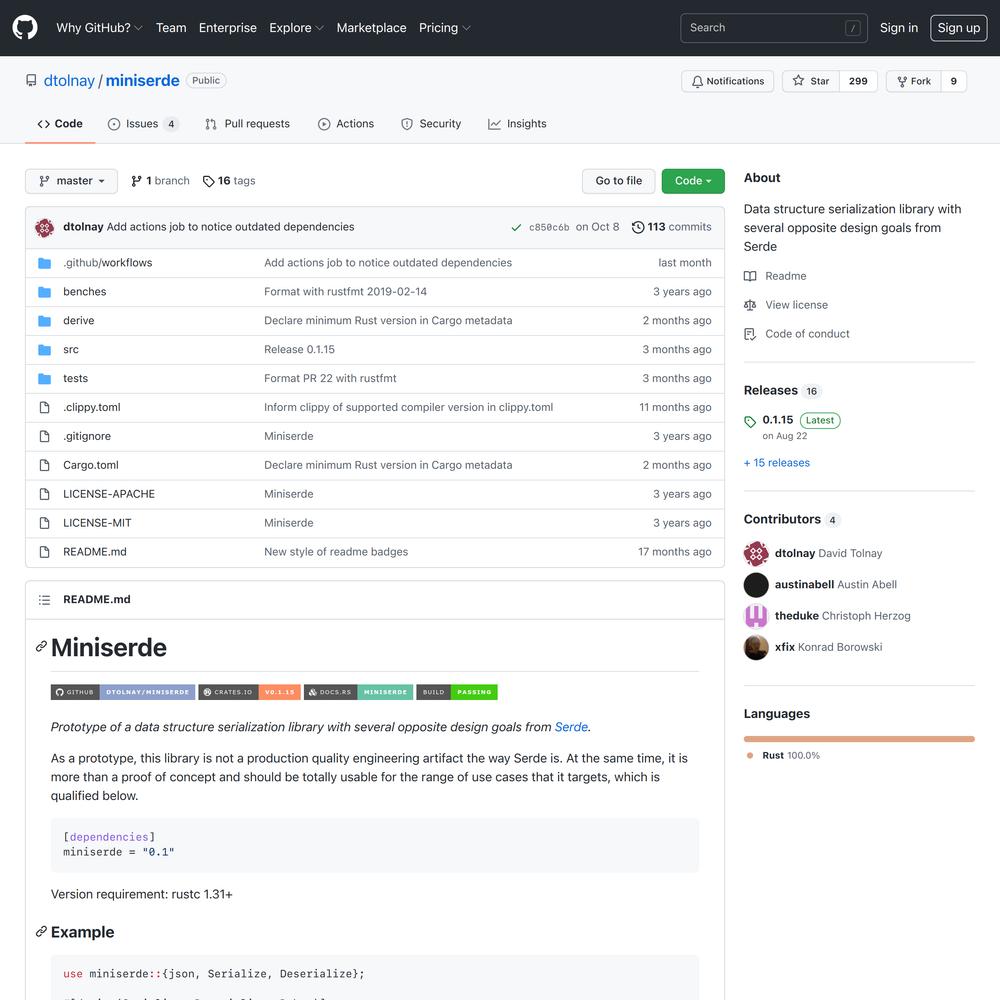This screenshot has width=1000, height=1000.
Task: Click the folder icon for derive
Action: pos(45,320)
